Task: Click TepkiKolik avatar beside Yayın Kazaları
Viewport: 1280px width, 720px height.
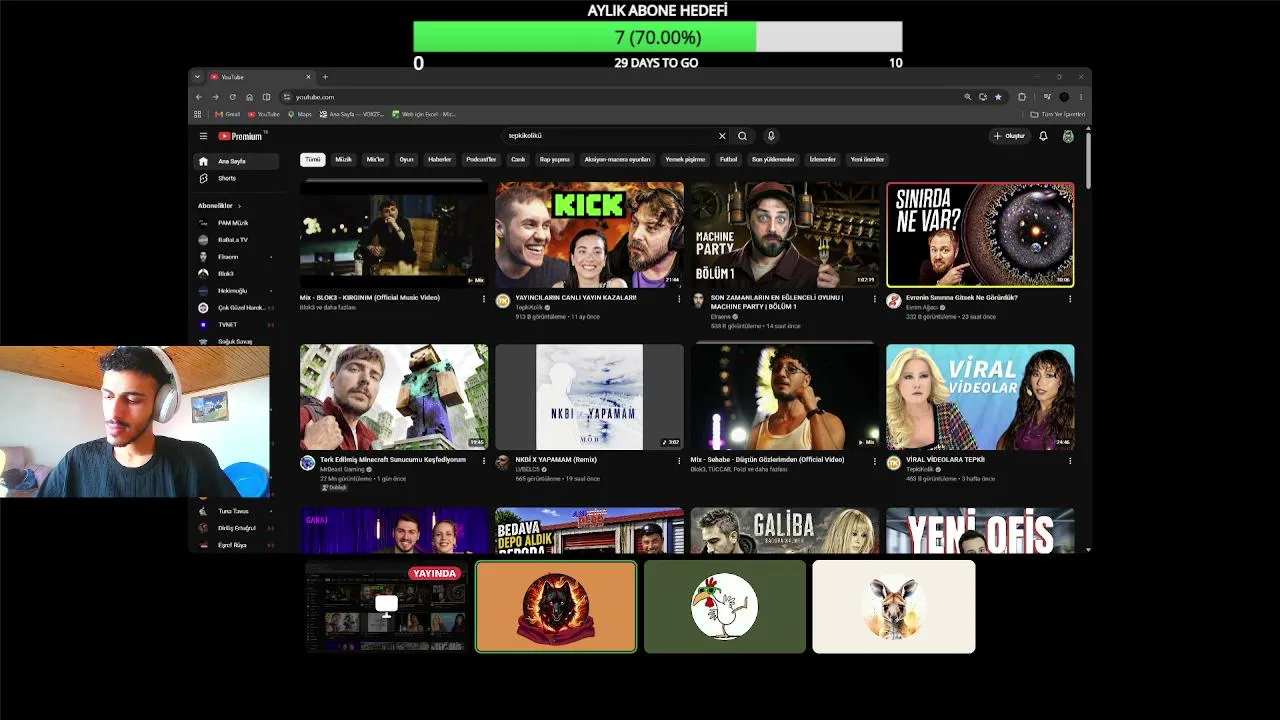Action: (x=503, y=301)
